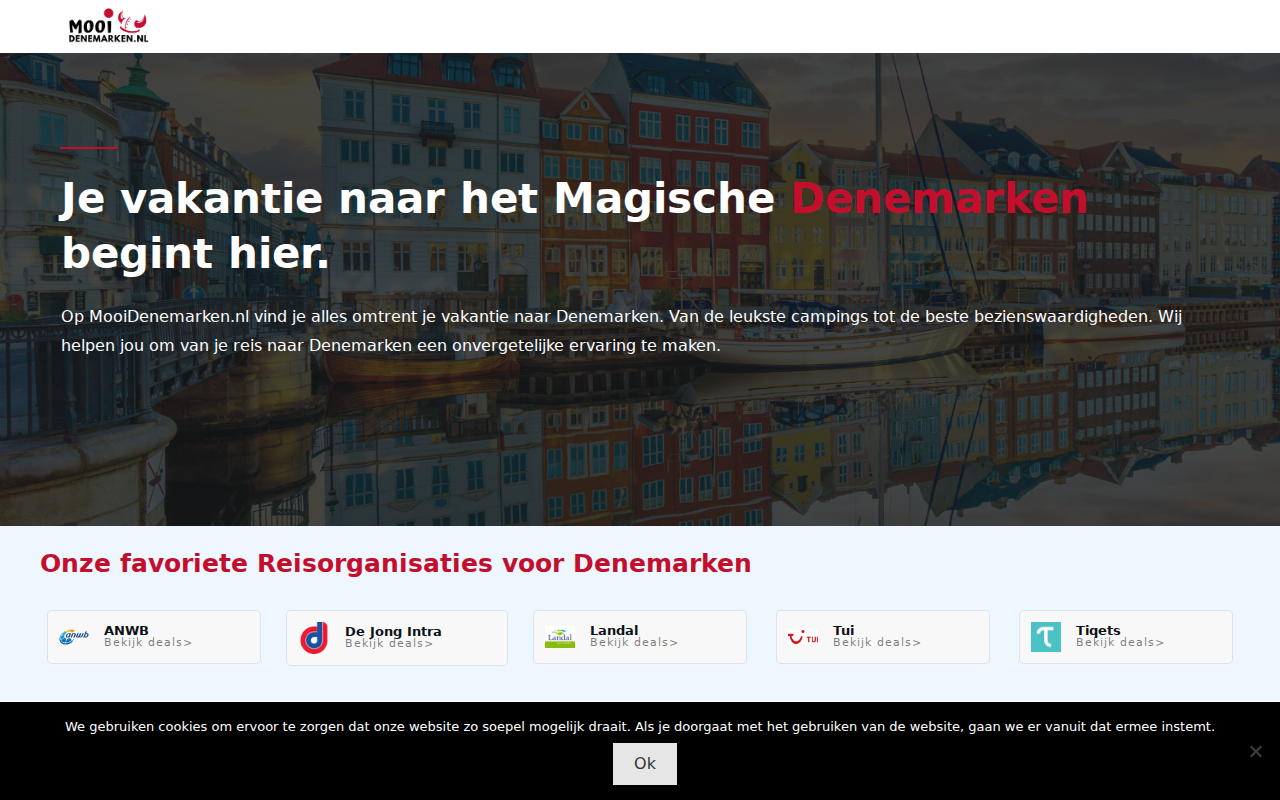
Task: Click the ANWB logo icon
Action: (x=74, y=637)
